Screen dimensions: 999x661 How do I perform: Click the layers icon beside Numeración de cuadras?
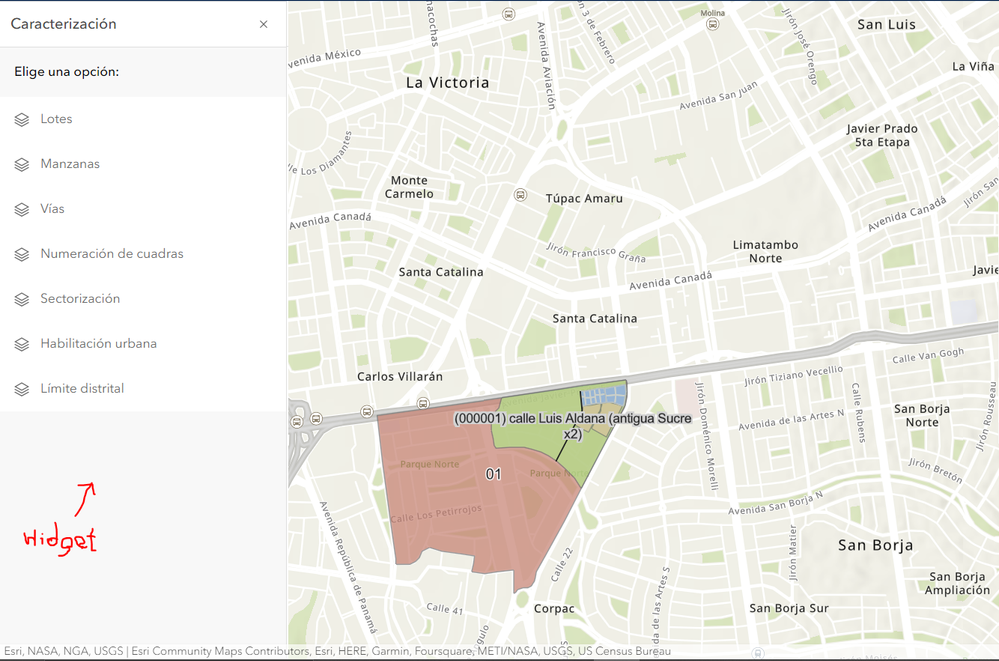coord(22,254)
